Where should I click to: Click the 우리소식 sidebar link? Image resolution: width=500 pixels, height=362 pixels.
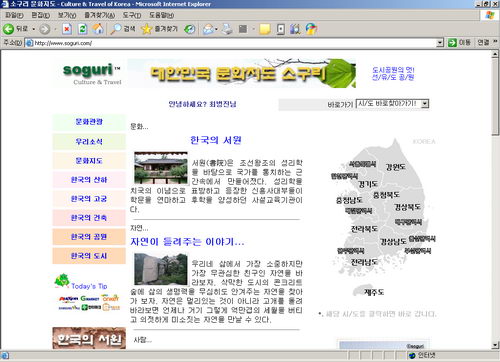coord(89,142)
